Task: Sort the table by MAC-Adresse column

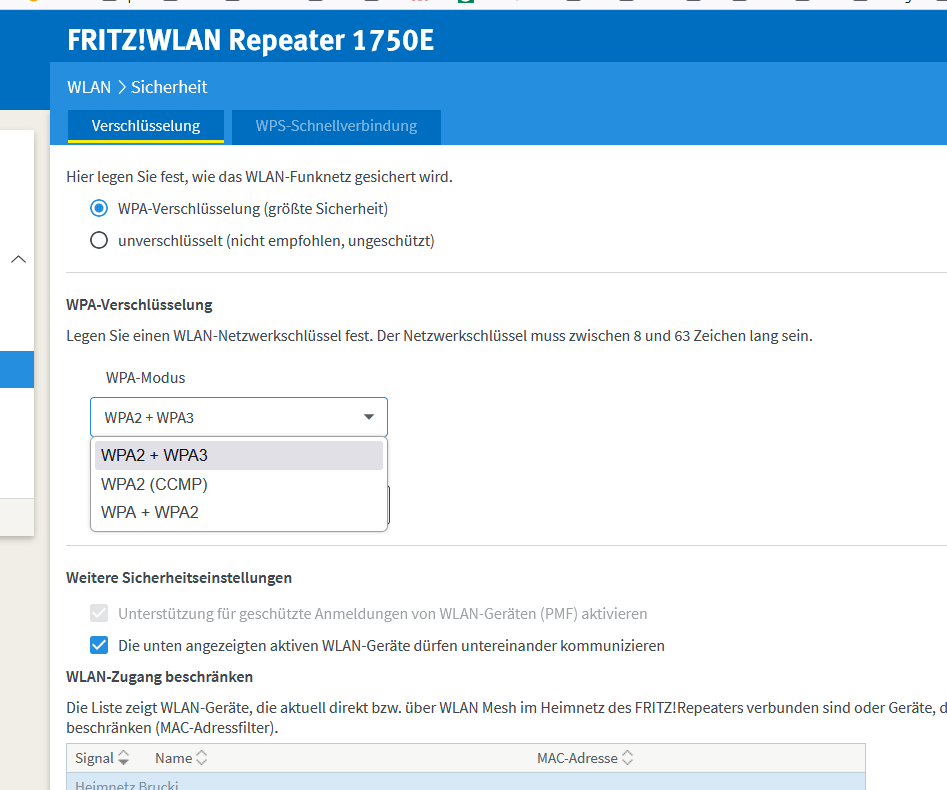Action: [x=585, y=758]
